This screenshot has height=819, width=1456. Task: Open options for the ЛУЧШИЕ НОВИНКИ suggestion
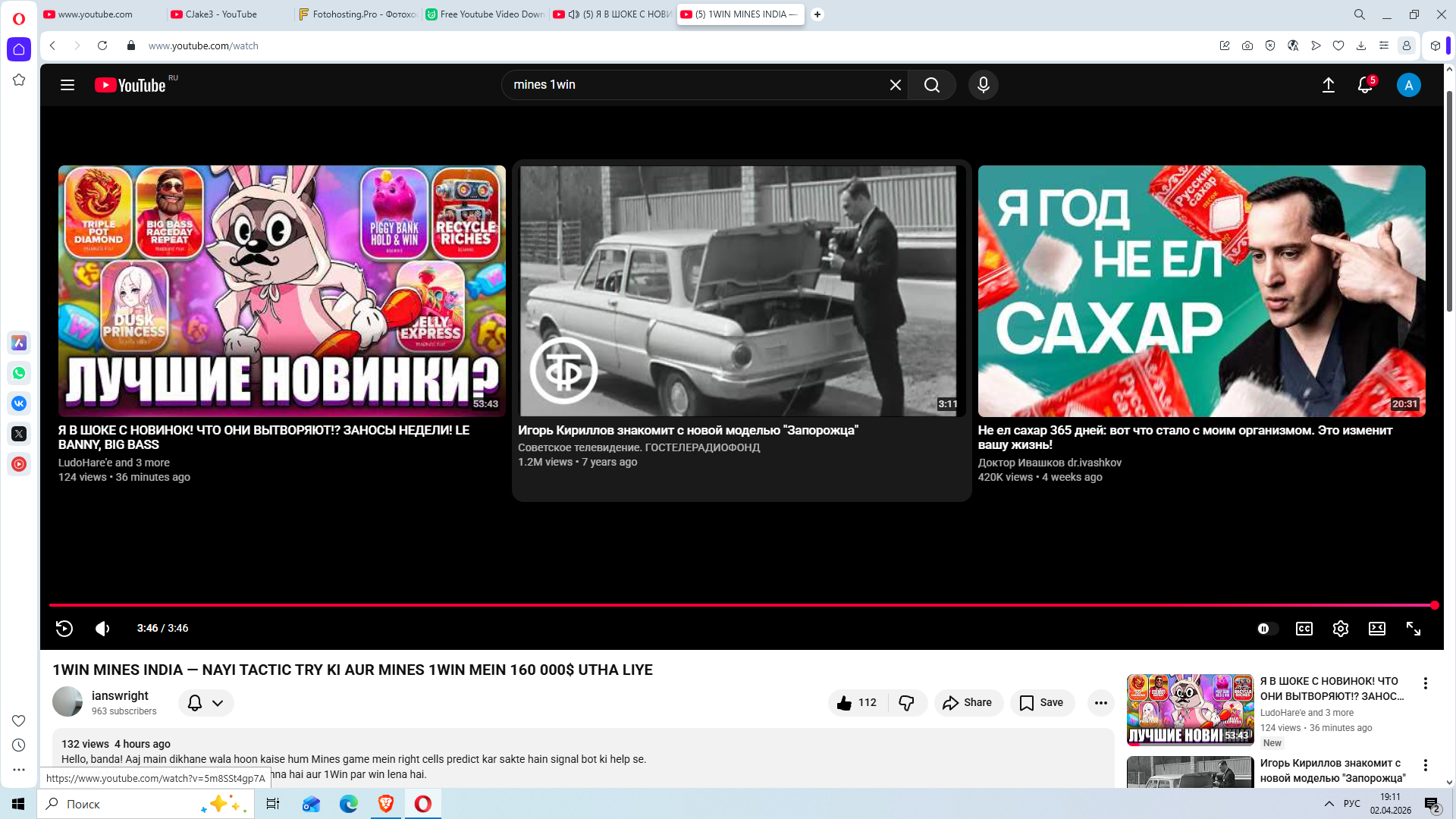tap(1426, 683)
